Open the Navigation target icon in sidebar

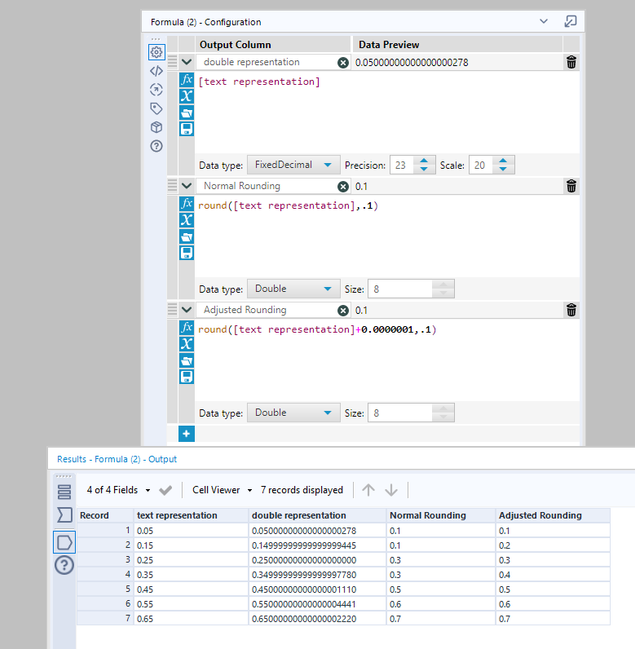(x=156, y=90)
